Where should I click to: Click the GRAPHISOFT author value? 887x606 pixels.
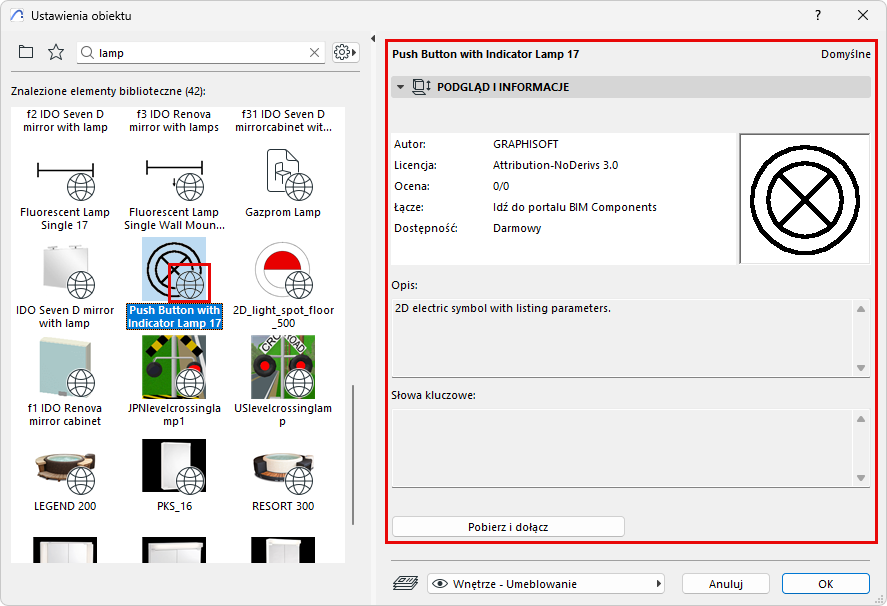(526, 144)
